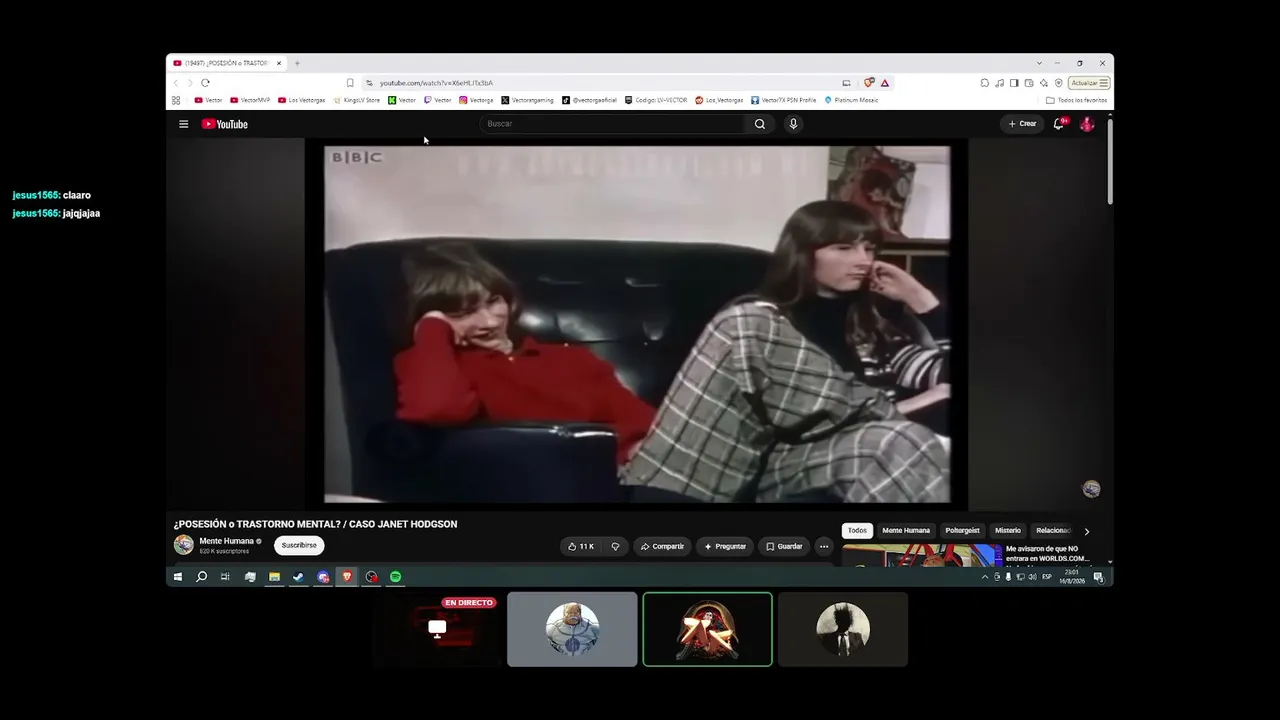
Task: Open YouTube notifications bell
Action: click(x=1059, y=124)
